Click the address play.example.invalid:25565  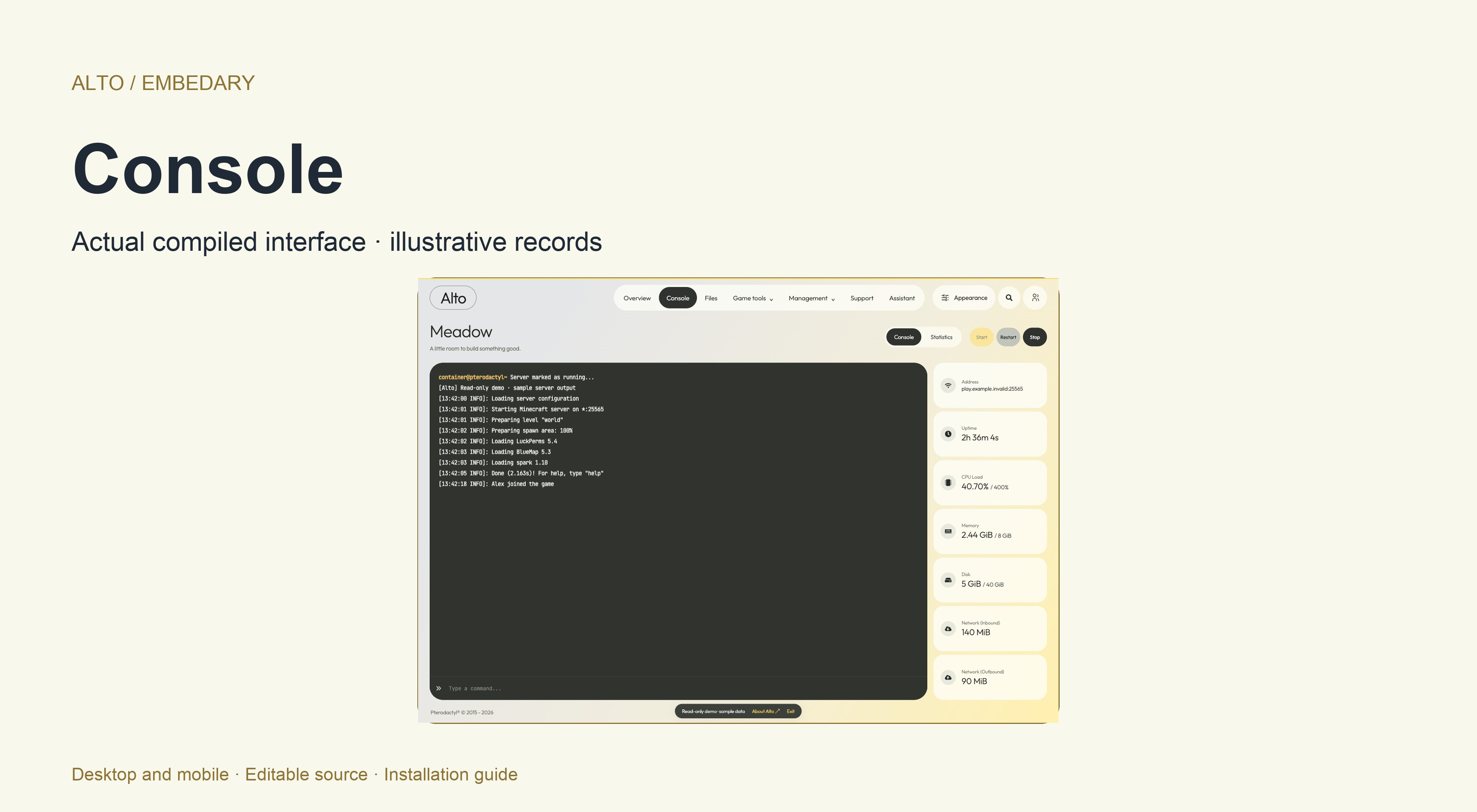click(x=992, y=389)
